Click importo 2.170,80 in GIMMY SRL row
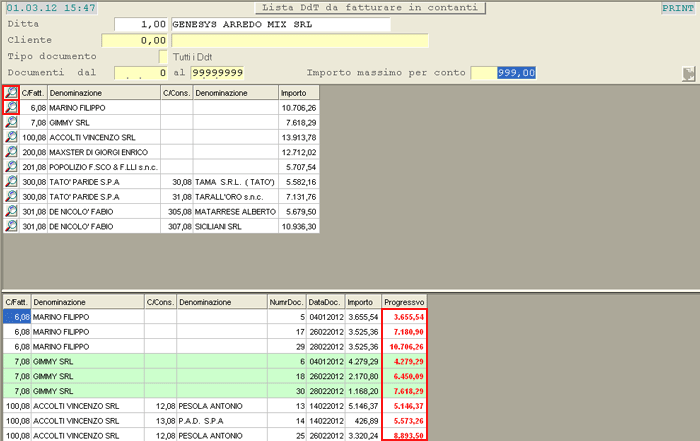 pos(363,376)
